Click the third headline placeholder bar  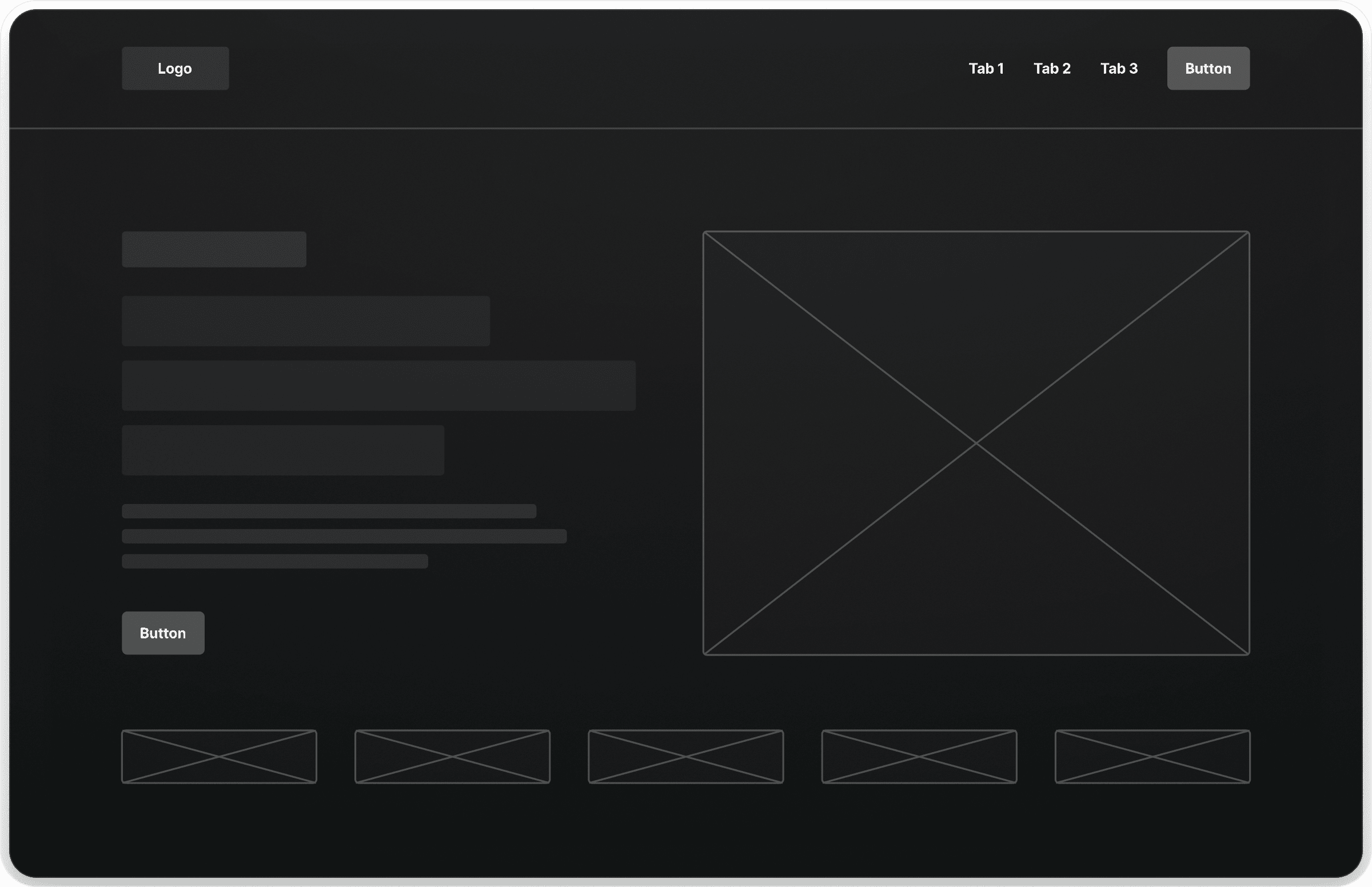pyautogui.click(x=283, y=450)
